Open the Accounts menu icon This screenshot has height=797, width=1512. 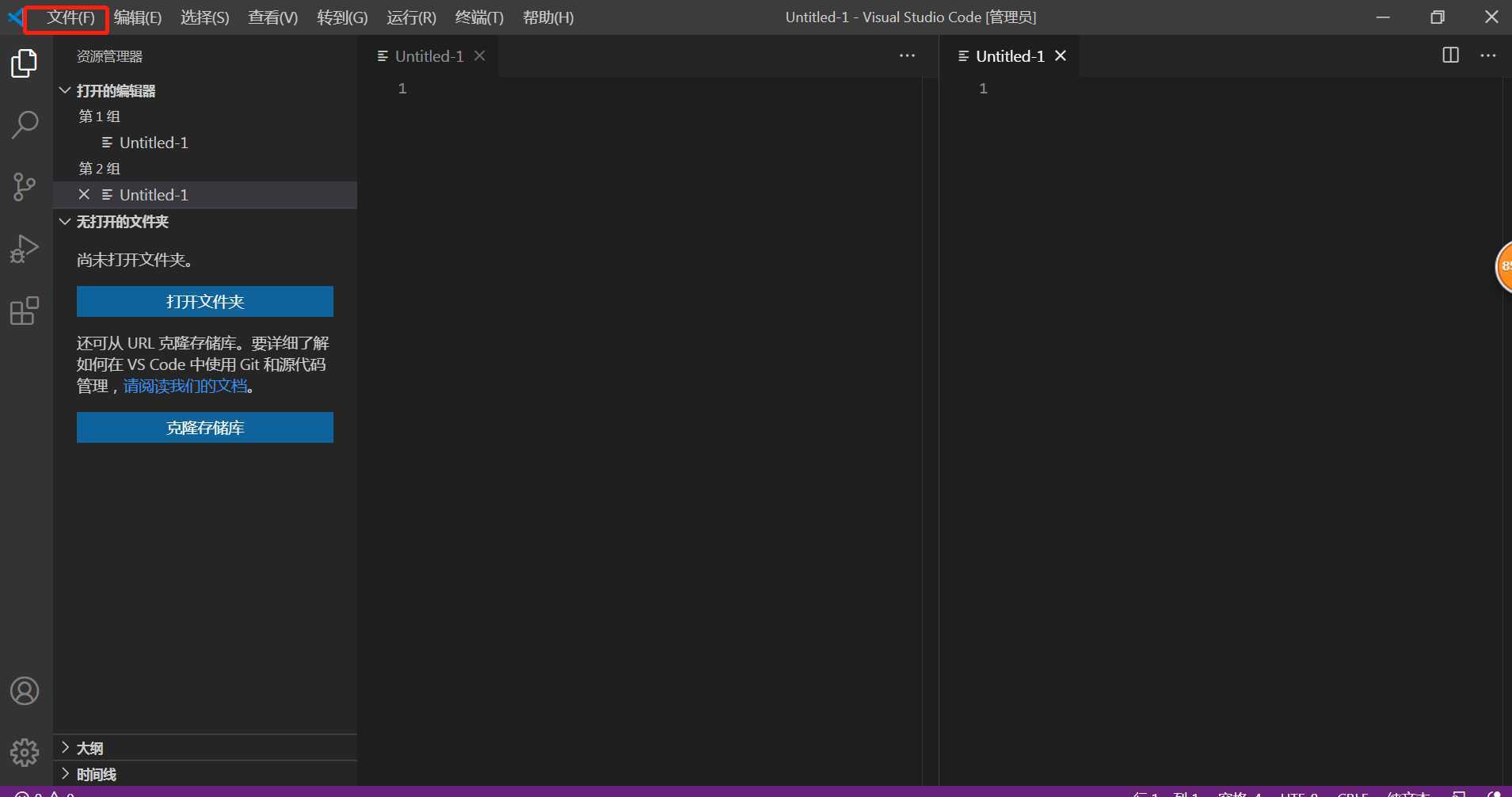coord(25,691)
